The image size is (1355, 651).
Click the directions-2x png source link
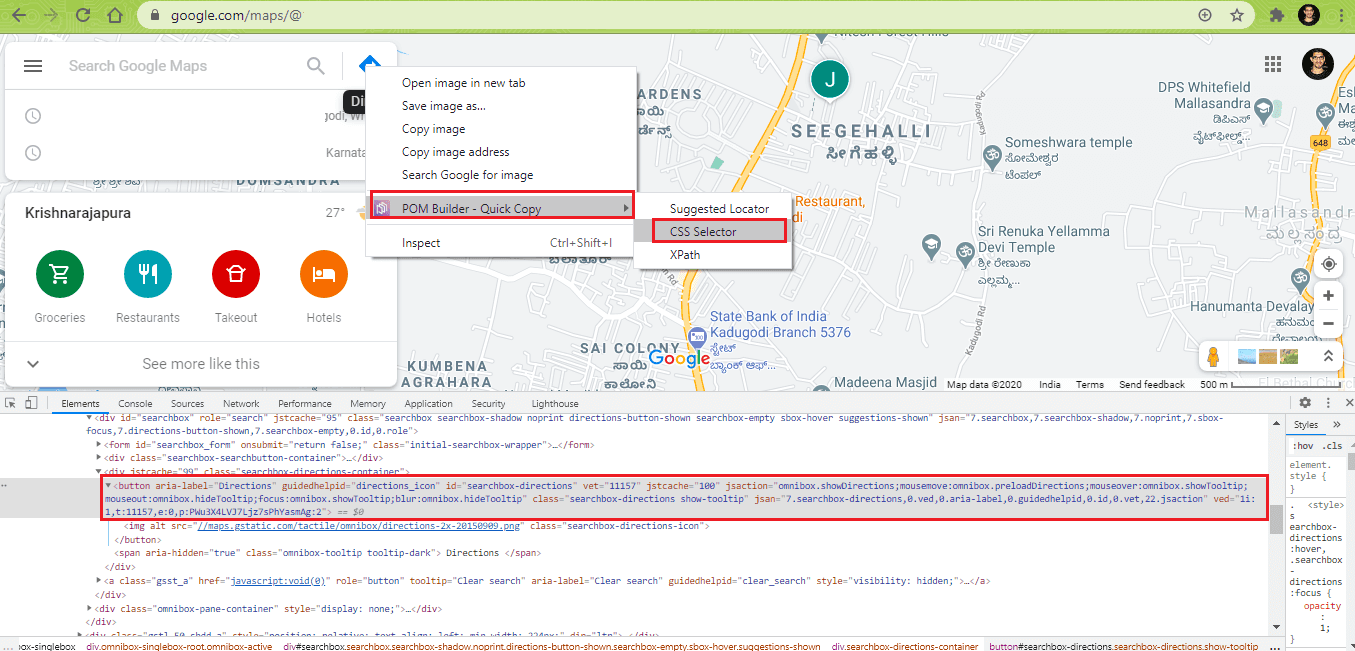click(359, 525)
